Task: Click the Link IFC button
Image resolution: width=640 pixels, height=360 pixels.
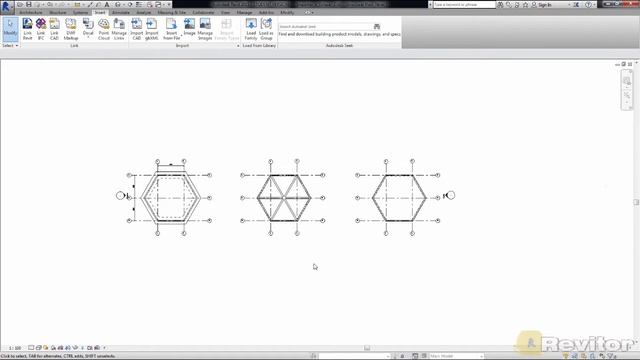Action: 41,29
